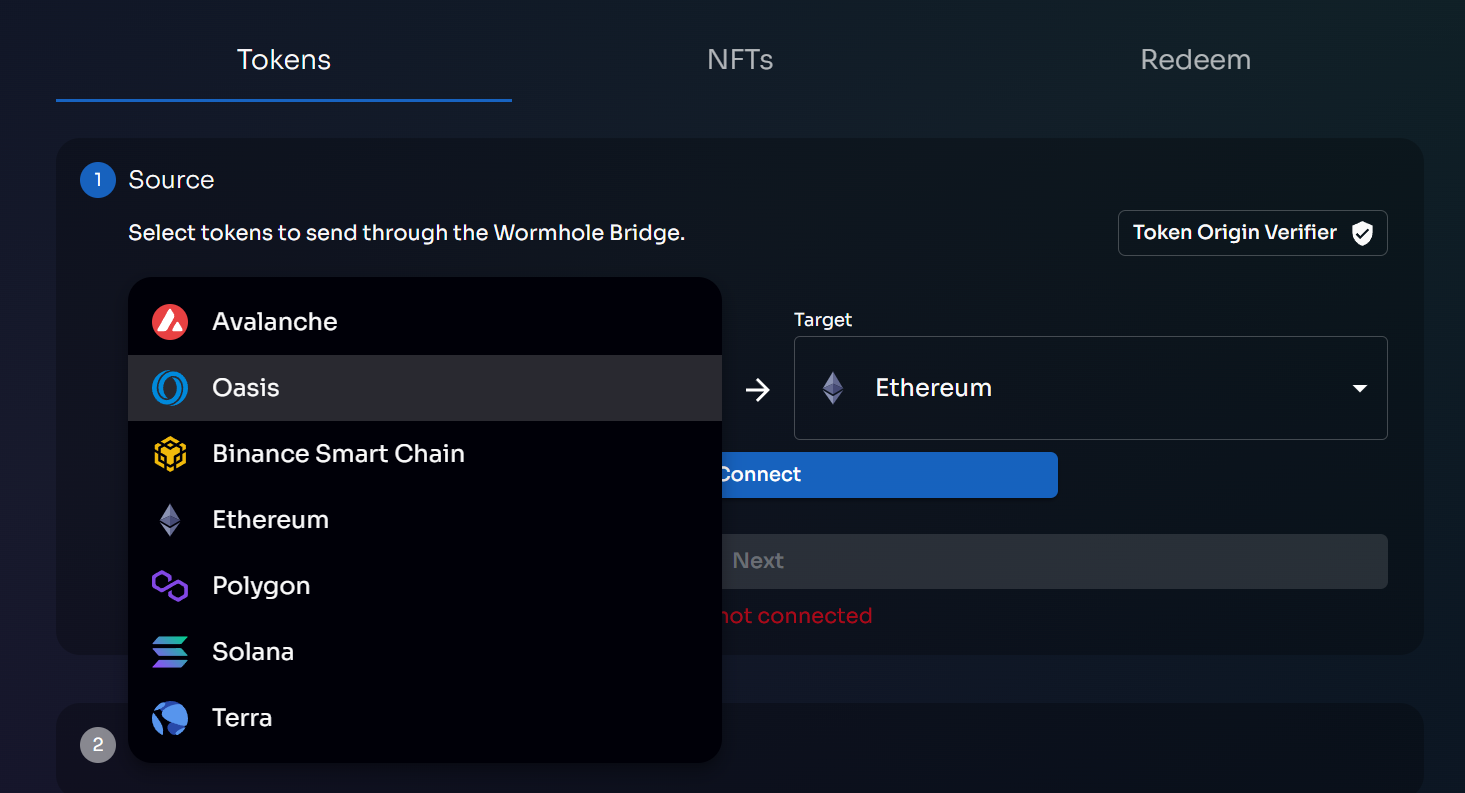The width and height of the screenshot is (1465, 793).
Task: Click step 1 Source badge
Action: click(x=98, y=180)
